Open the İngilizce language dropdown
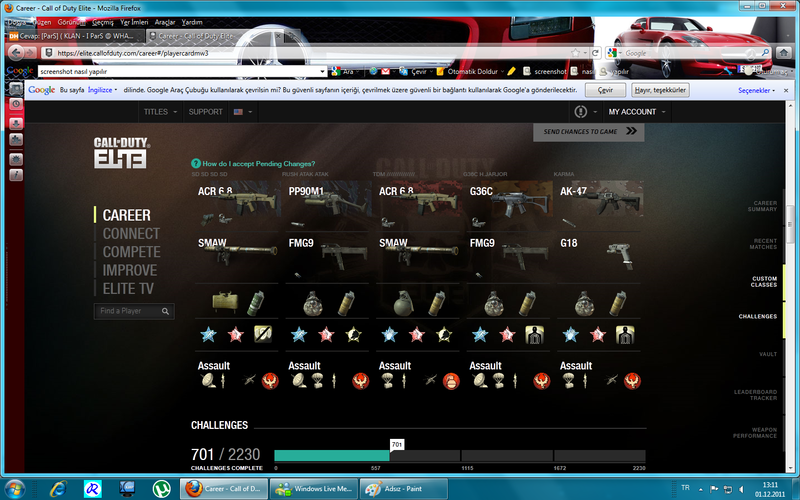This screenshot has width=800, height=500. pos(102,90)
